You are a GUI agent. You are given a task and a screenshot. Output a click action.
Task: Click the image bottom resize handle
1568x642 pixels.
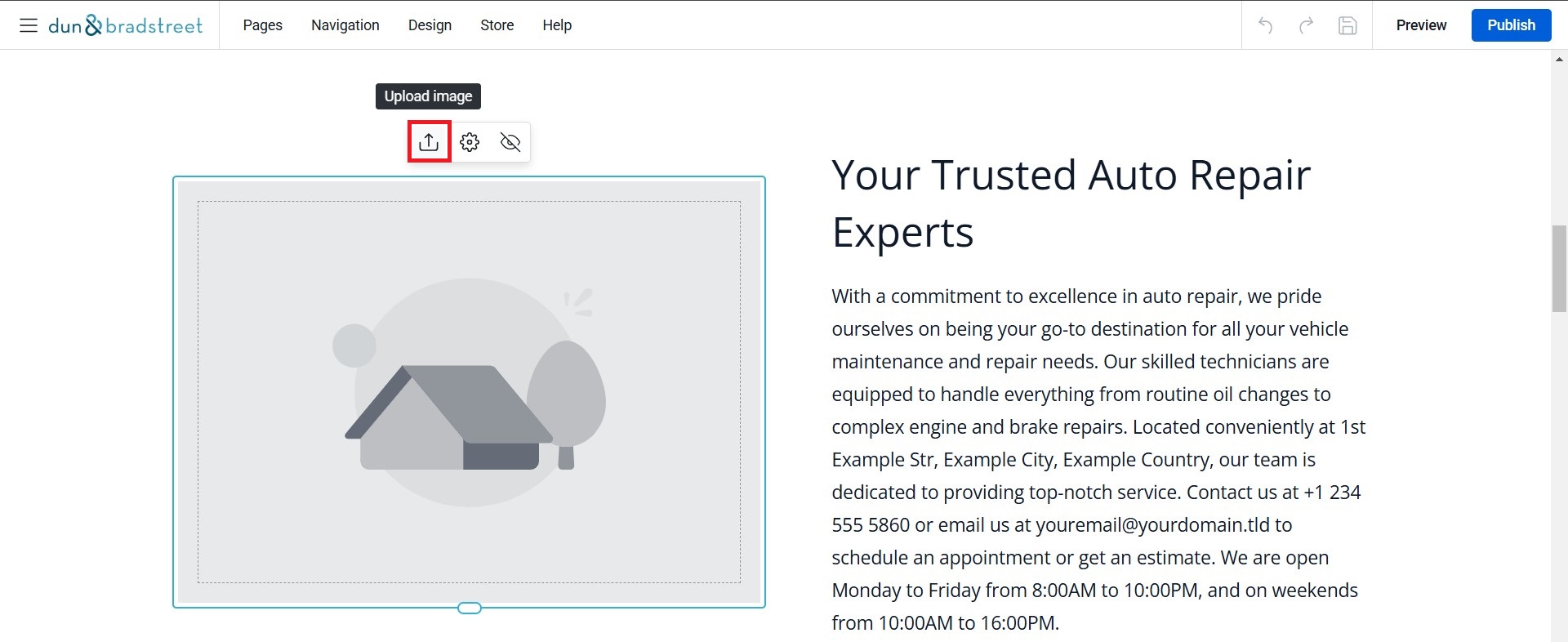coord(470,608)
